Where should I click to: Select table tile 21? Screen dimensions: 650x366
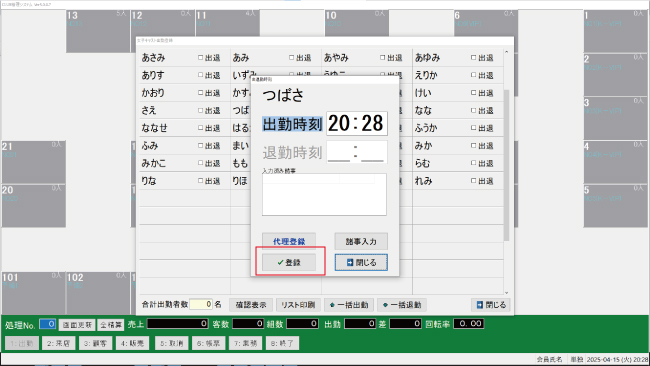(34, 162)
